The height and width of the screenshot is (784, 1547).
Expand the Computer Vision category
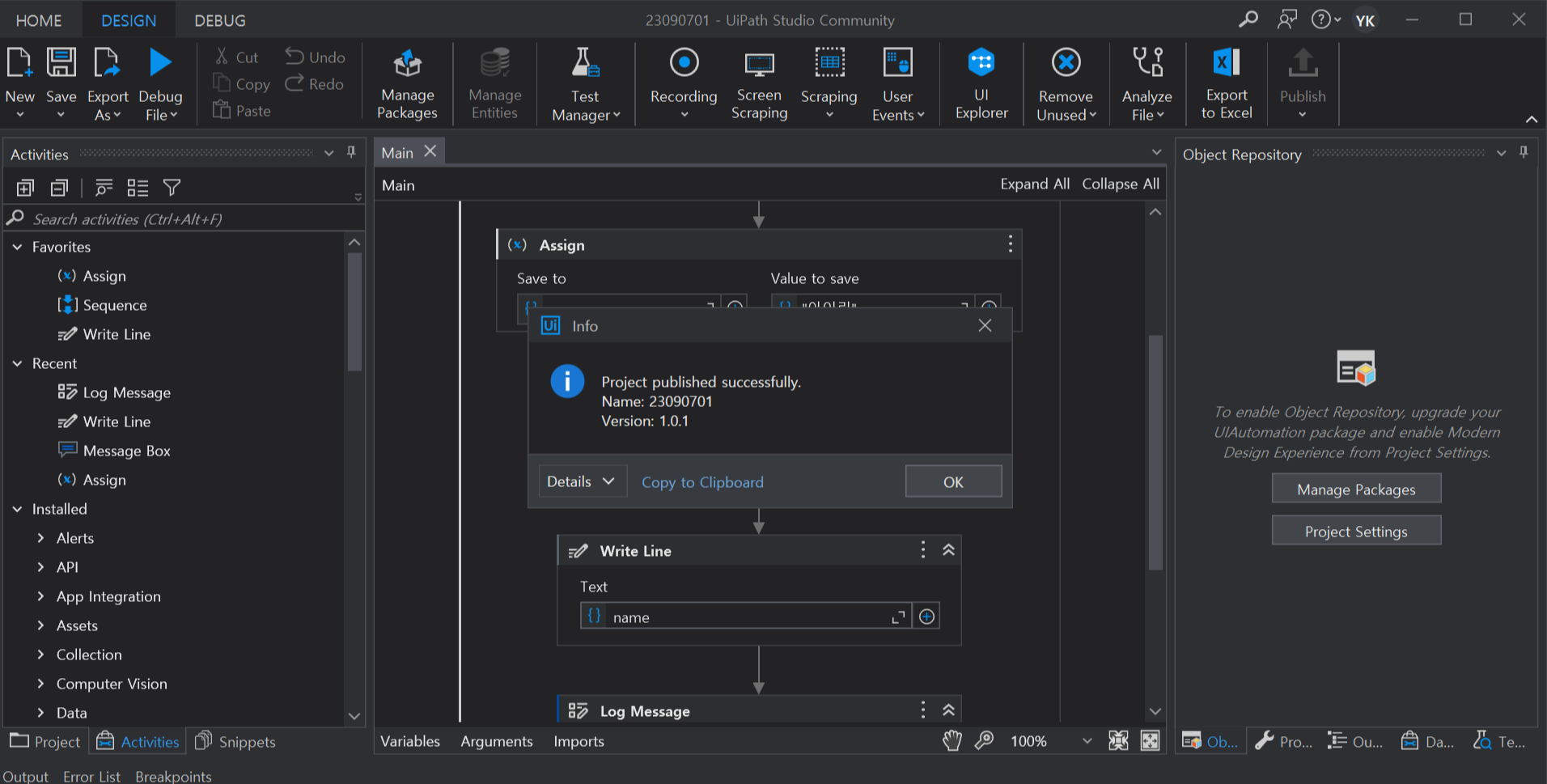coord(40,684)
